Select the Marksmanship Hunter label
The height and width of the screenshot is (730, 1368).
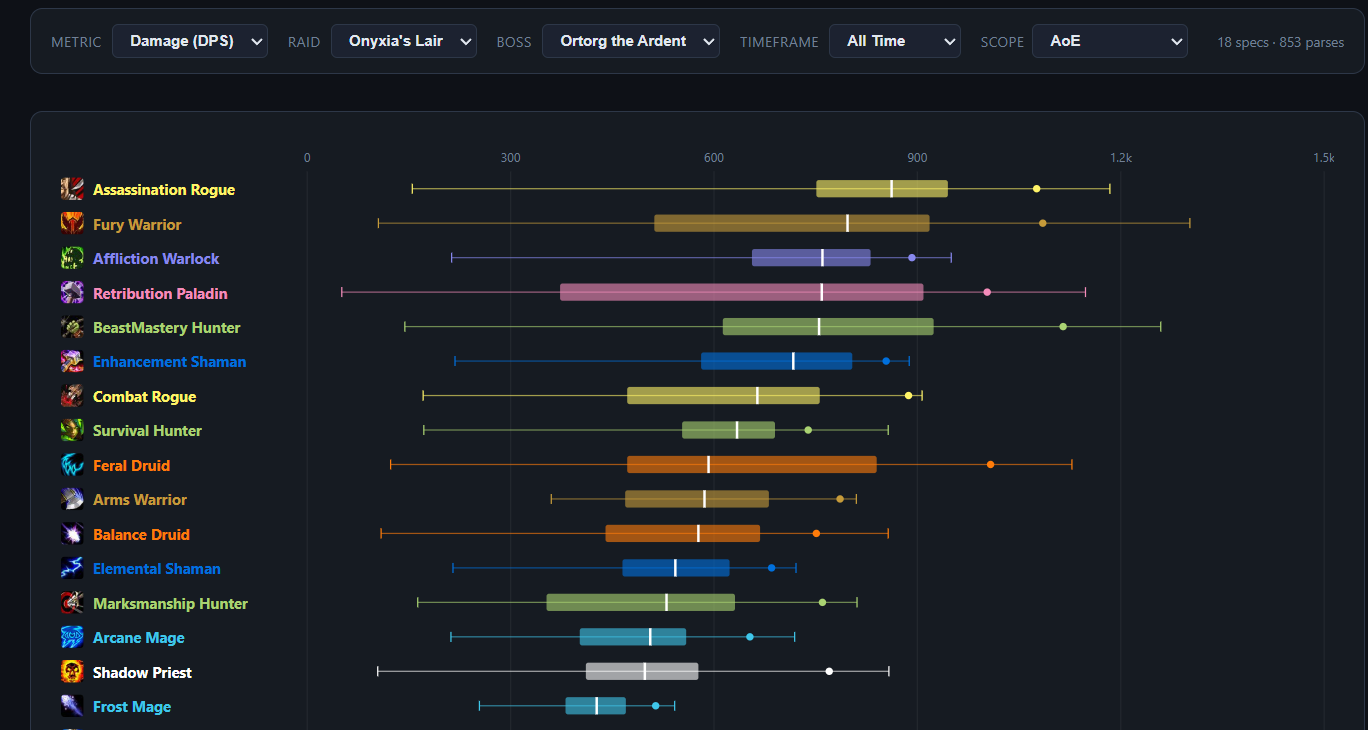[170, 604]
